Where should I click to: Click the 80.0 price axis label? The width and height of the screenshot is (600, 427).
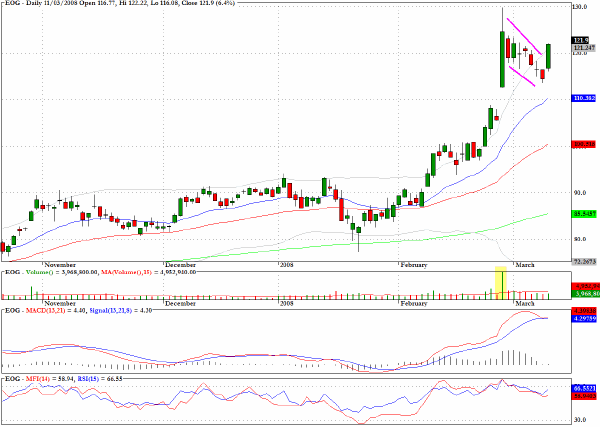580,239
